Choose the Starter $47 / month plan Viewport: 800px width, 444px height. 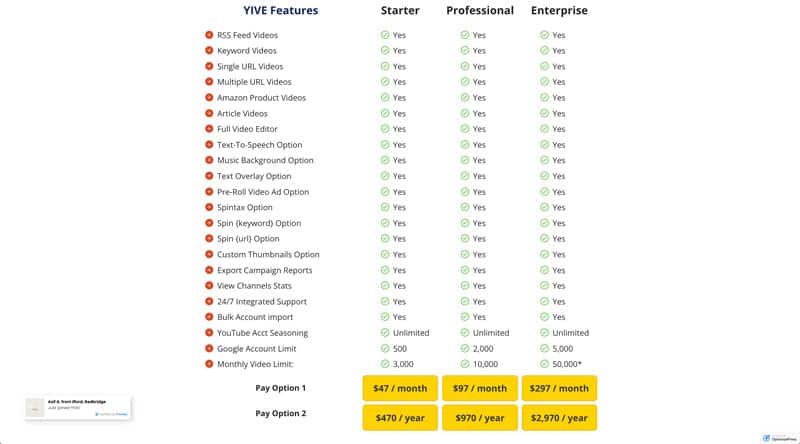point(400,388)
